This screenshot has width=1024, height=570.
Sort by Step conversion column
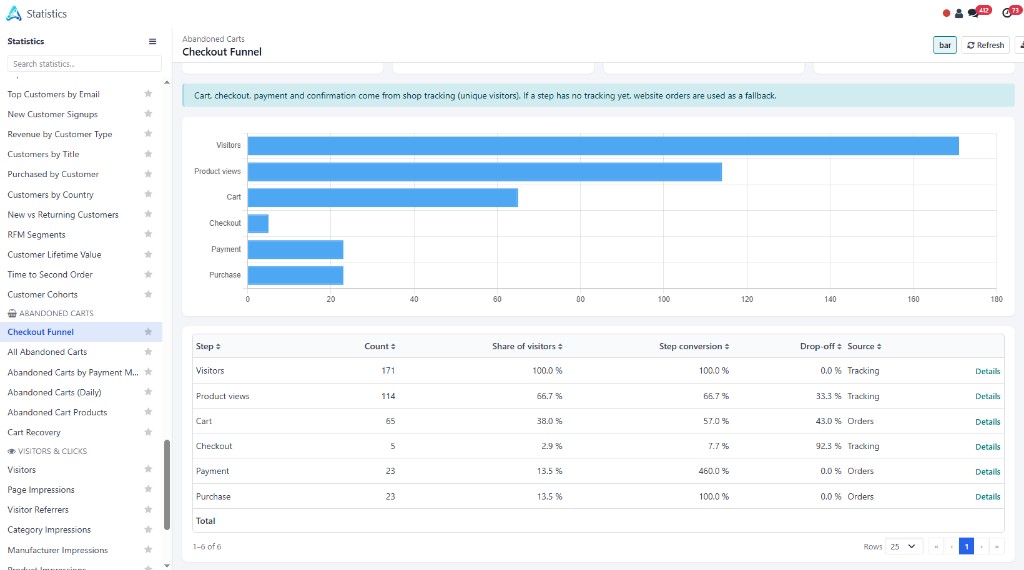(x=694, y=346)
